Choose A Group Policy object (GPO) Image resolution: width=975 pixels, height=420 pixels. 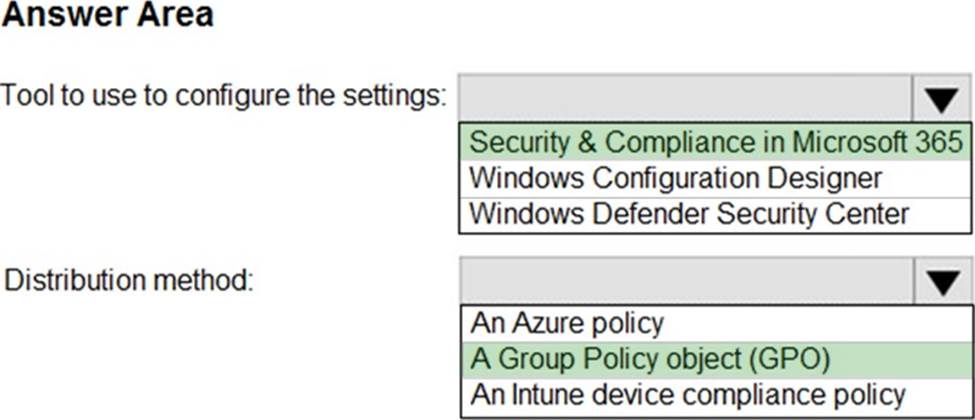(x=651, y=358)
